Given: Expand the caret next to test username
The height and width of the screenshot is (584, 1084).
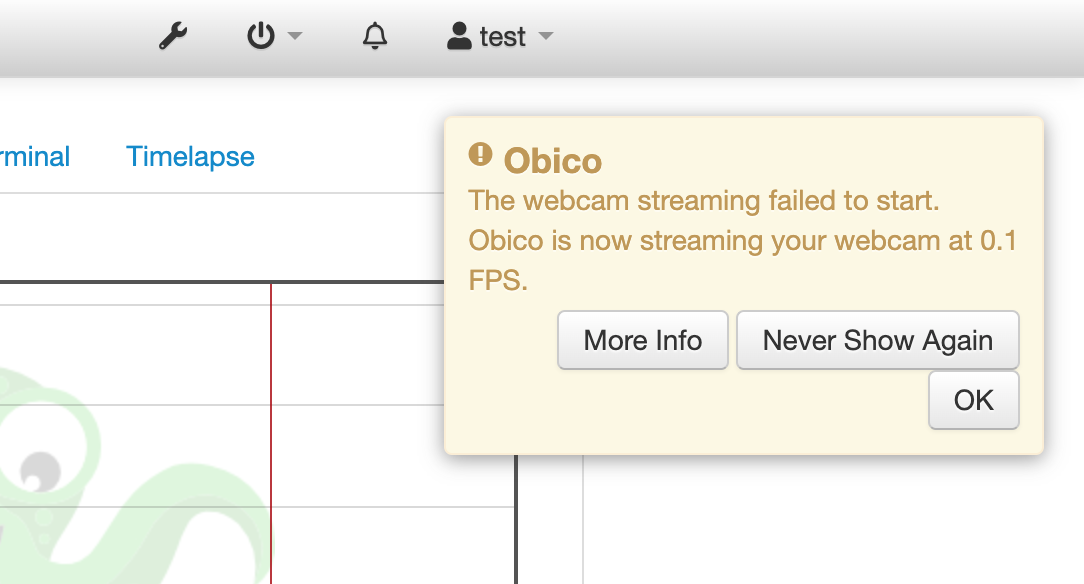Looking at the screenshot, I should pos(546,36).
